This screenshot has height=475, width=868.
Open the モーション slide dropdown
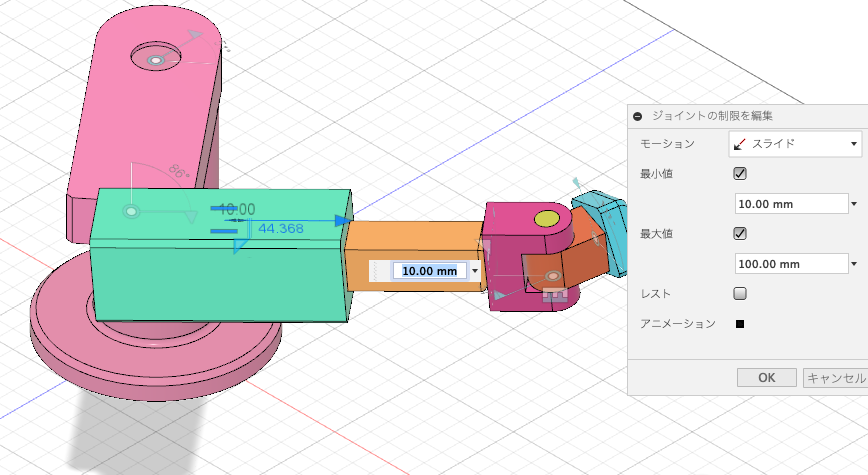(795, 144)
